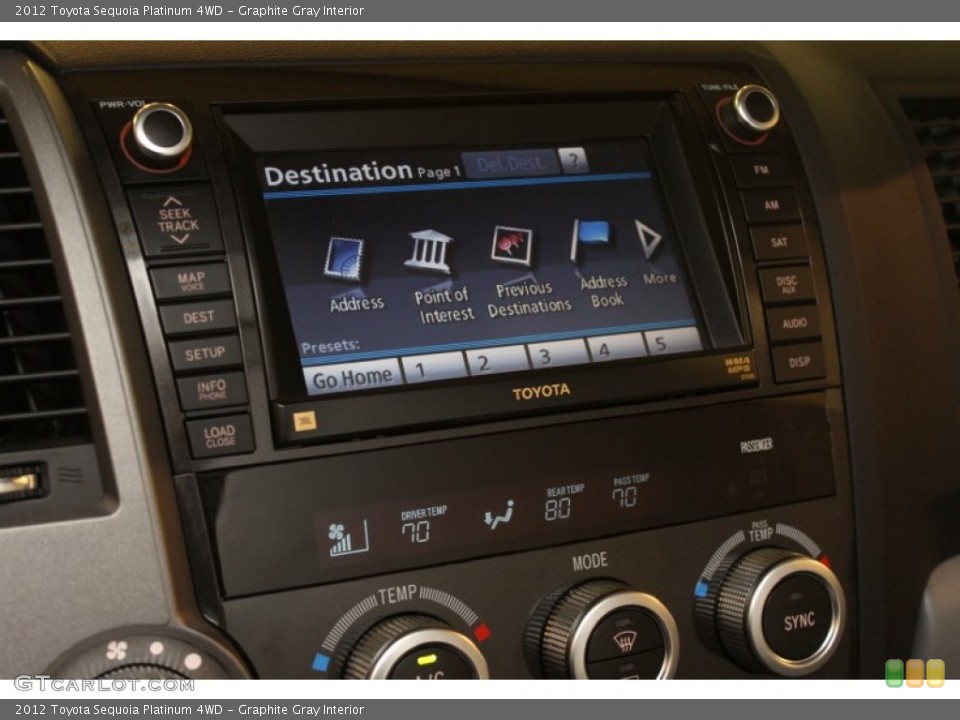This screenshot has width=960, height=720.
Task: Click the SEEK TRACK up arrow
Action: [173, 202]
